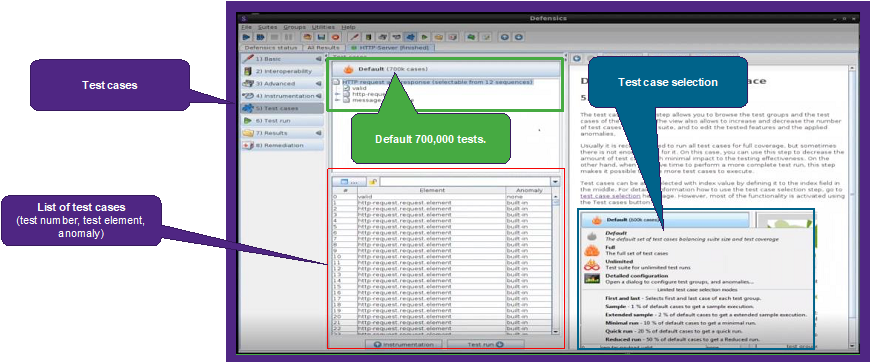The image size is (870, 363).
Task: Expand the http-request tree node
Action: (337, 94)
